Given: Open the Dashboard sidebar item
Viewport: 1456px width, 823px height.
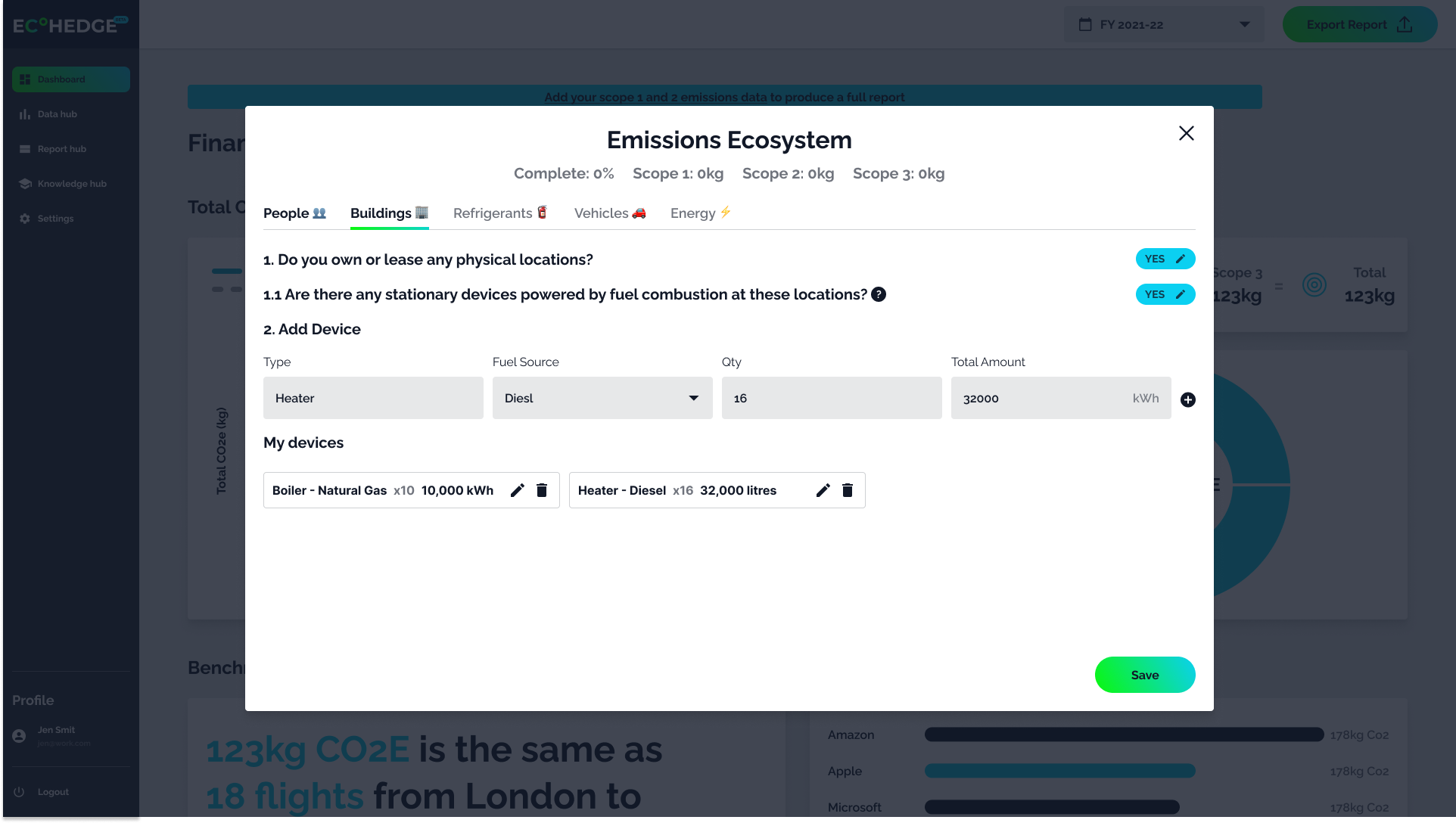Looking at the screenshot, I should 71,79.
